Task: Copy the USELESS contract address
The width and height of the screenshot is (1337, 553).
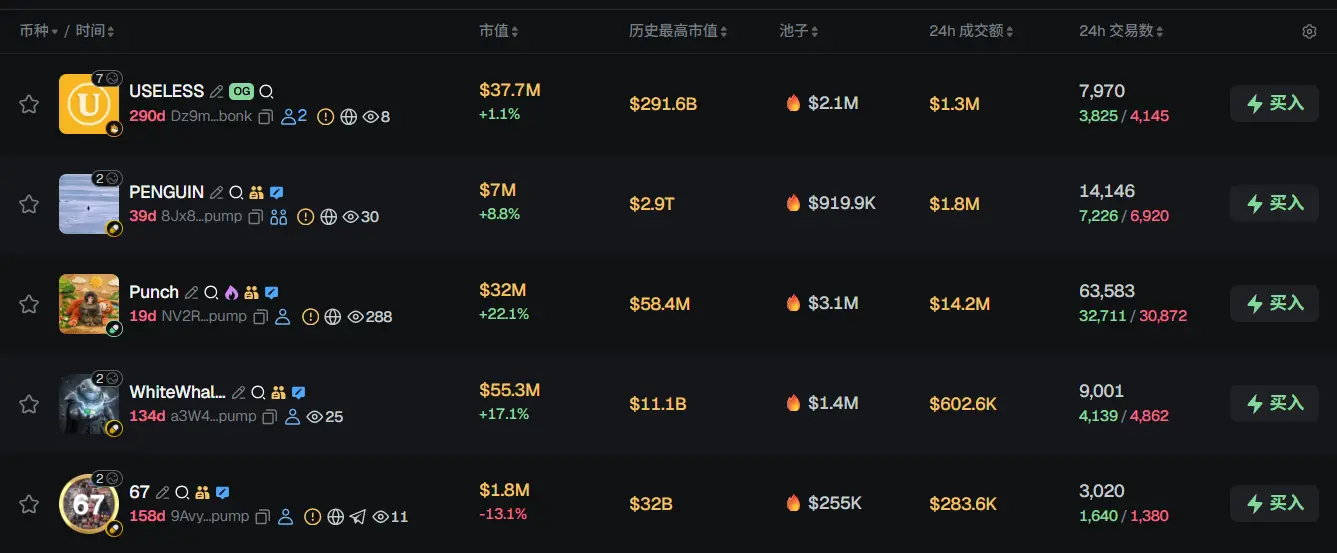Action: click(x=266, y=117)
